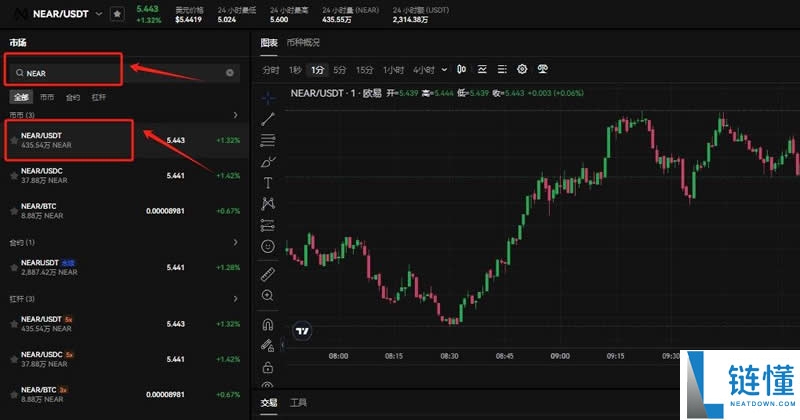The height and width of the screenshot is (420, 800).
Task: Favorite NEAR/USDT with header star button
Action: click(x=117, y=14)
